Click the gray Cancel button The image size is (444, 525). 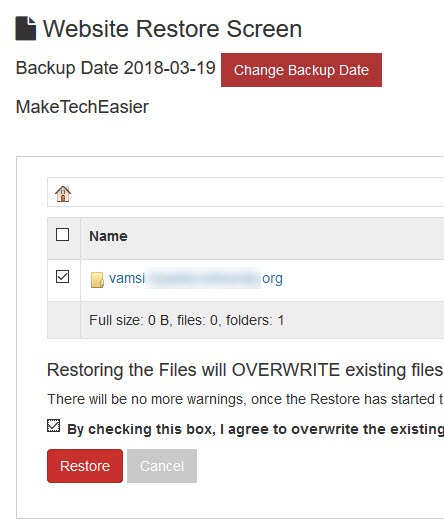coord(162,466)
